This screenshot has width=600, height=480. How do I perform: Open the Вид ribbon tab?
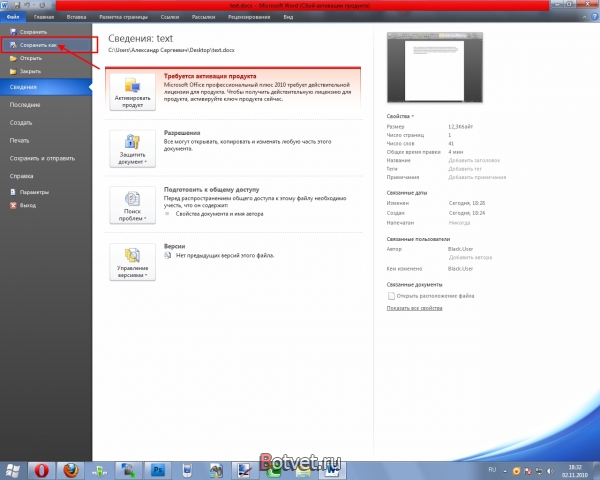288,17
